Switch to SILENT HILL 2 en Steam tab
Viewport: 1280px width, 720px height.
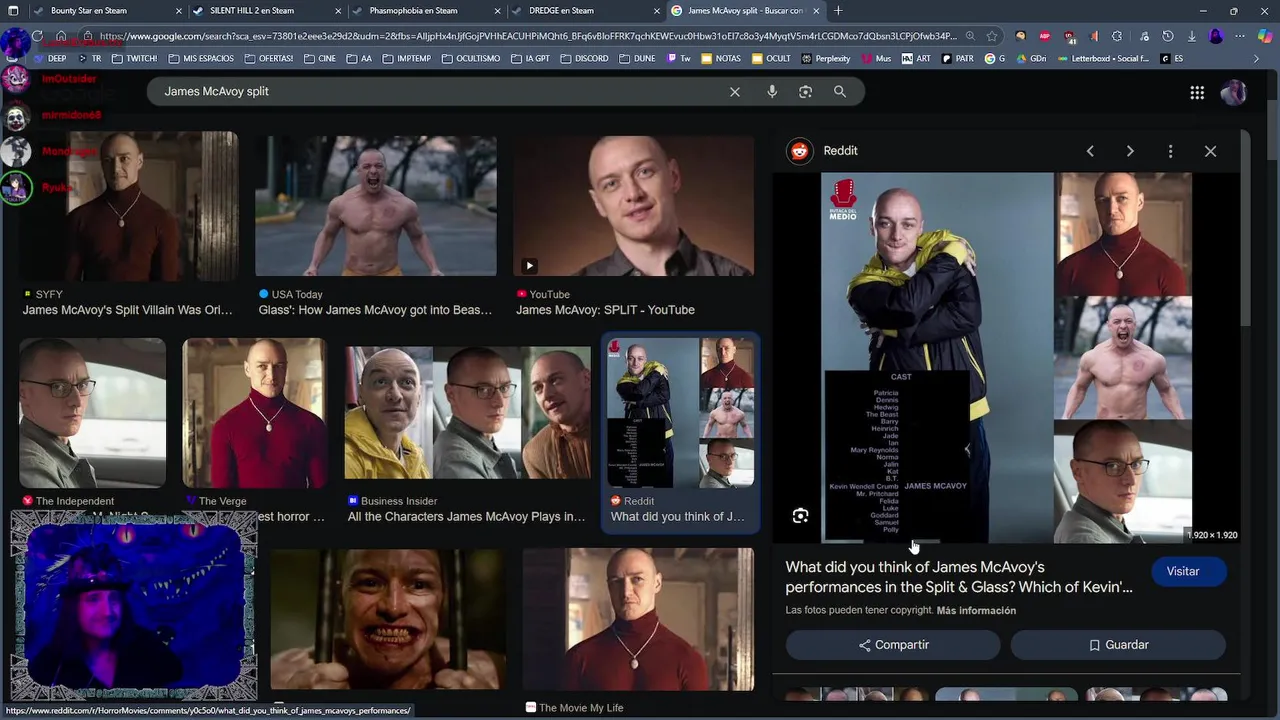click(266, 11)
